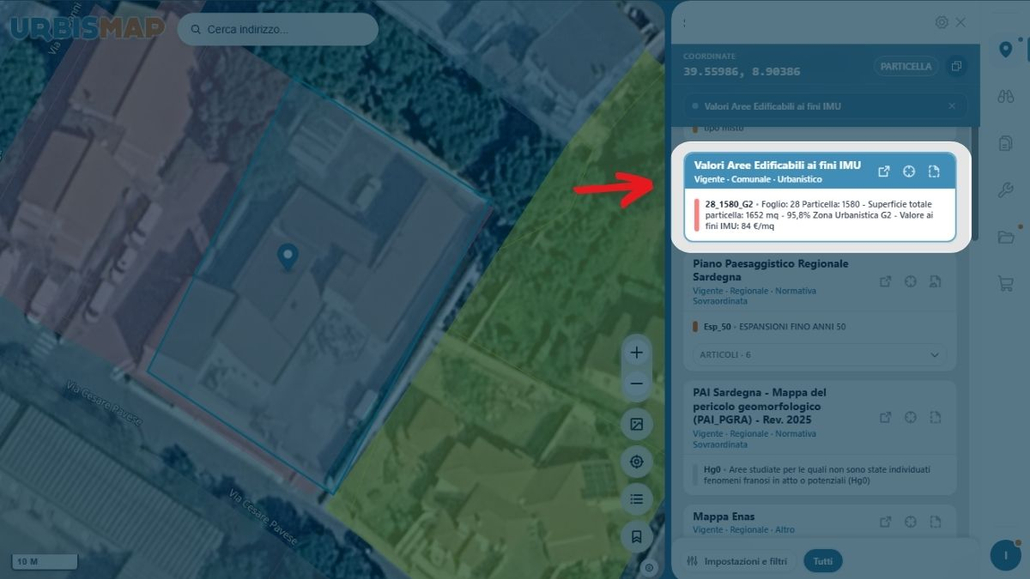
Task: Switch map basemap with the image icon
Action: pyautogui.click(x=637, y=424)
